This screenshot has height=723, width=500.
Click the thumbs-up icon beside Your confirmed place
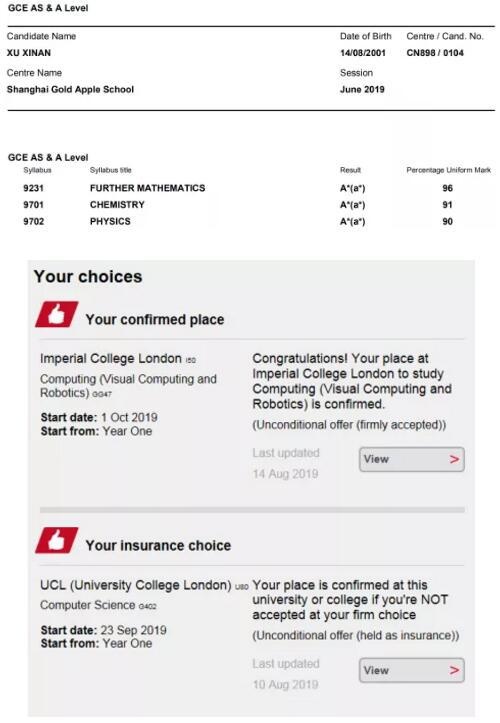coord(56,314)
